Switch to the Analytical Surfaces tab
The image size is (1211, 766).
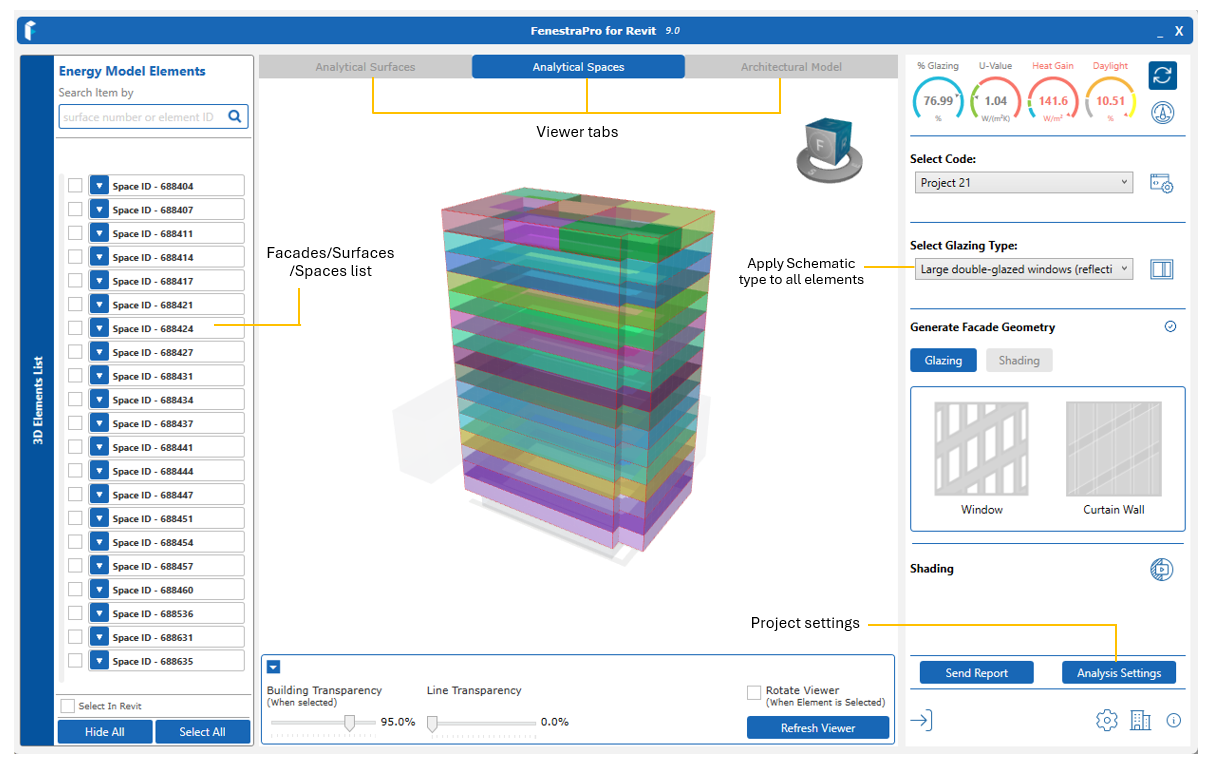[x=365, y=67]
